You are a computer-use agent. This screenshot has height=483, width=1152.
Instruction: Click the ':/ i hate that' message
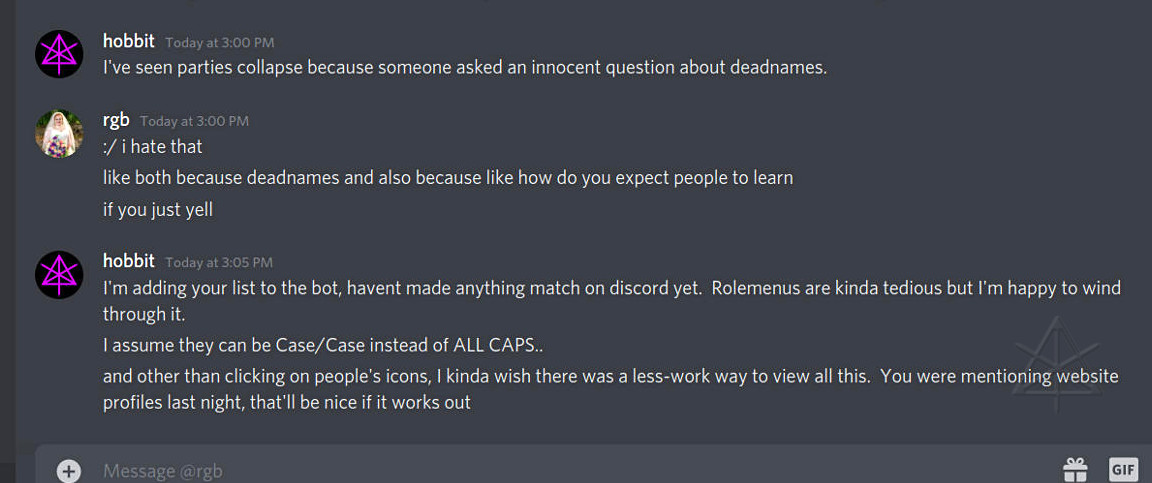coord(153,146)
